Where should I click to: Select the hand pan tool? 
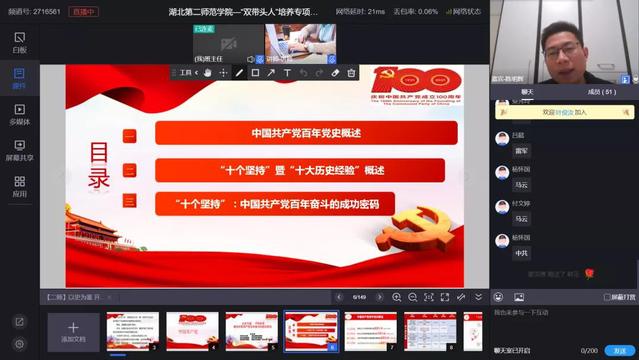(207, 73)
